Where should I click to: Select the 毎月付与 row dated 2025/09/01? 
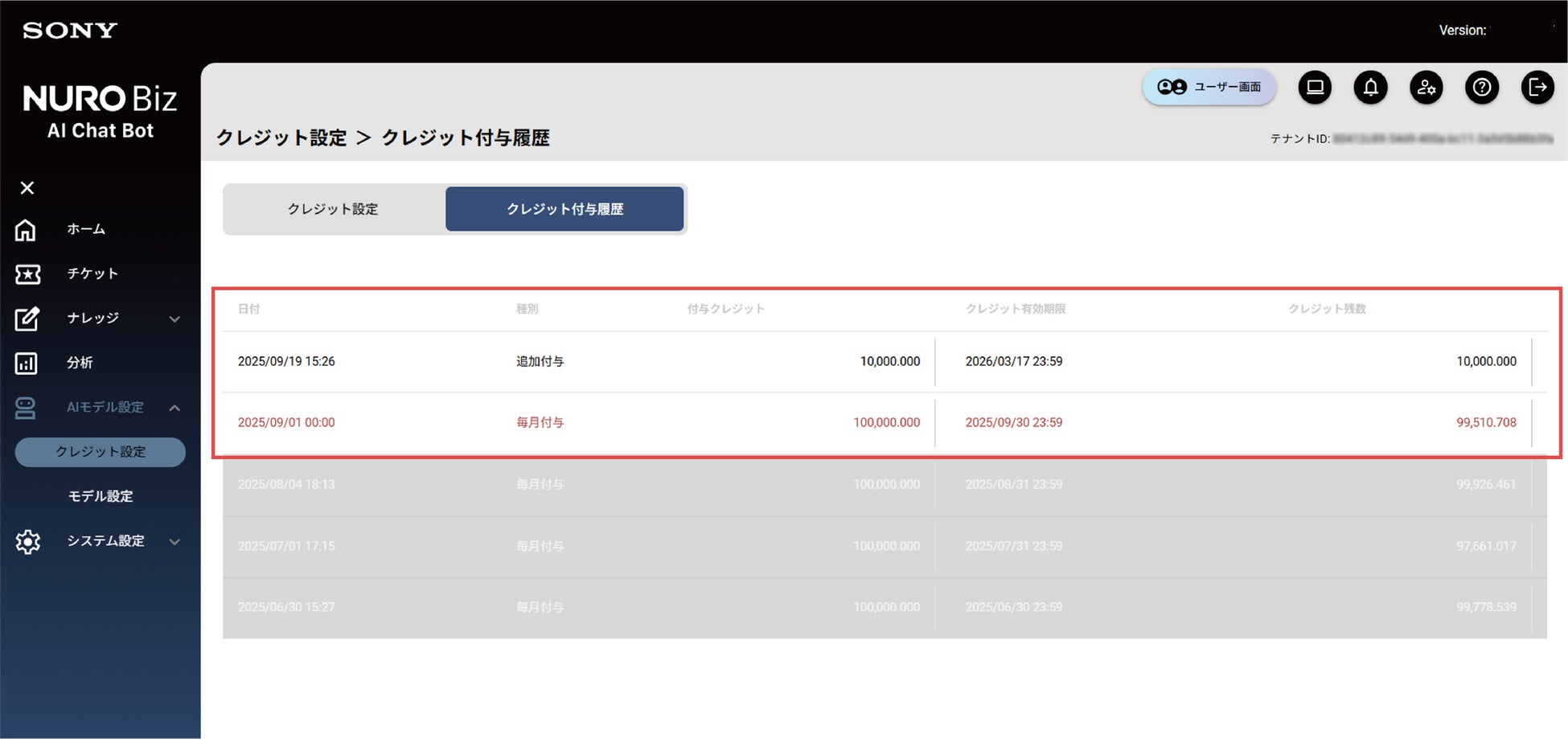click(885, 423)
